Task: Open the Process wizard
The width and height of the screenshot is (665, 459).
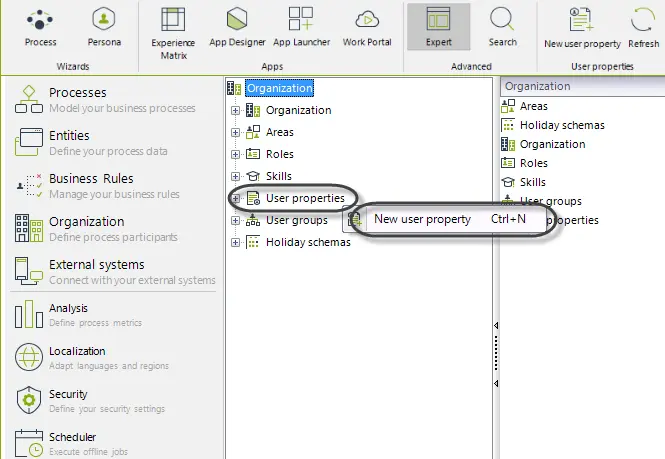Action: click(x=40, y=28)
